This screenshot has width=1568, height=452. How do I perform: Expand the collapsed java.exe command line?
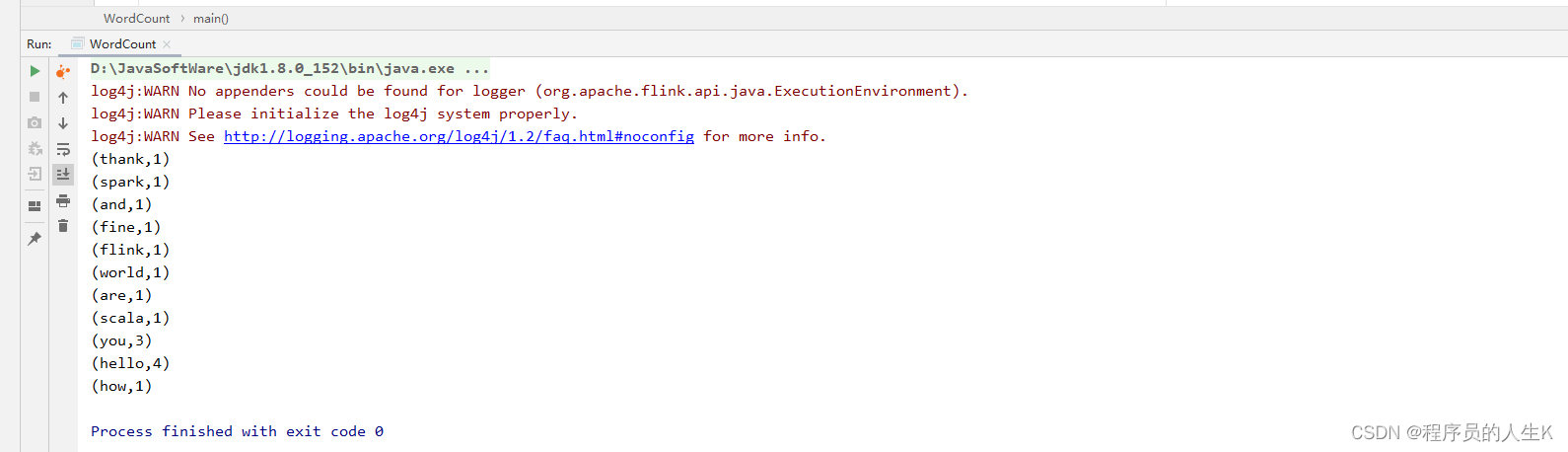coord(476,69)
